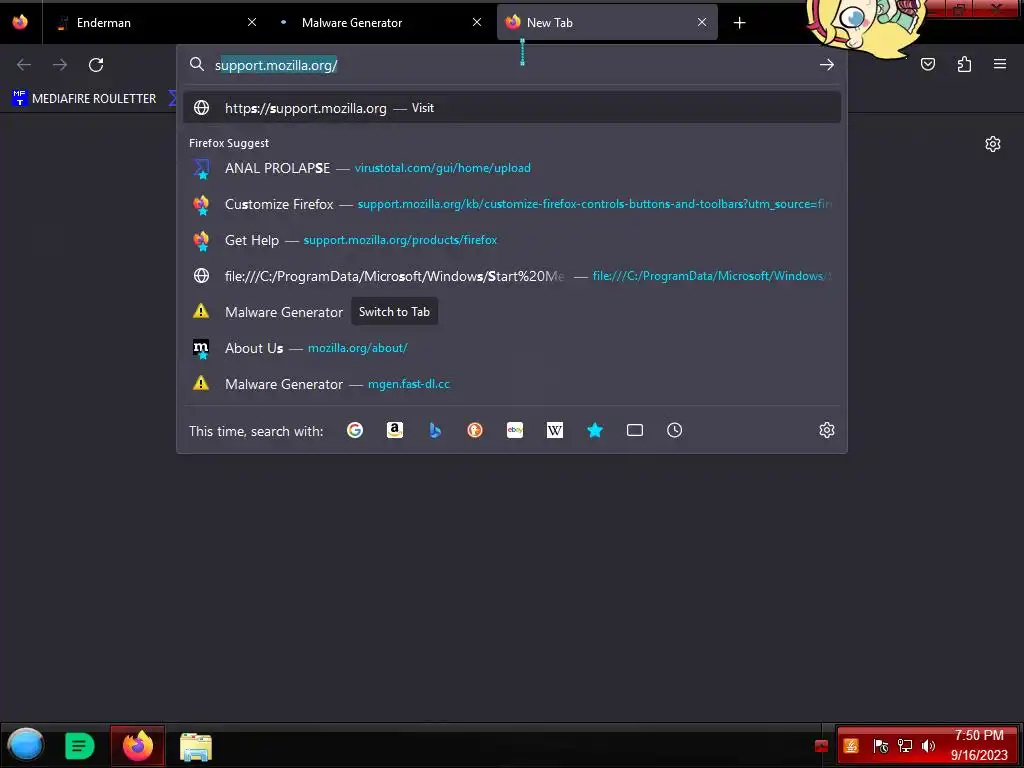Search this time with eBay
This screenshot has height=768, width=1024.
click(515, 430)
